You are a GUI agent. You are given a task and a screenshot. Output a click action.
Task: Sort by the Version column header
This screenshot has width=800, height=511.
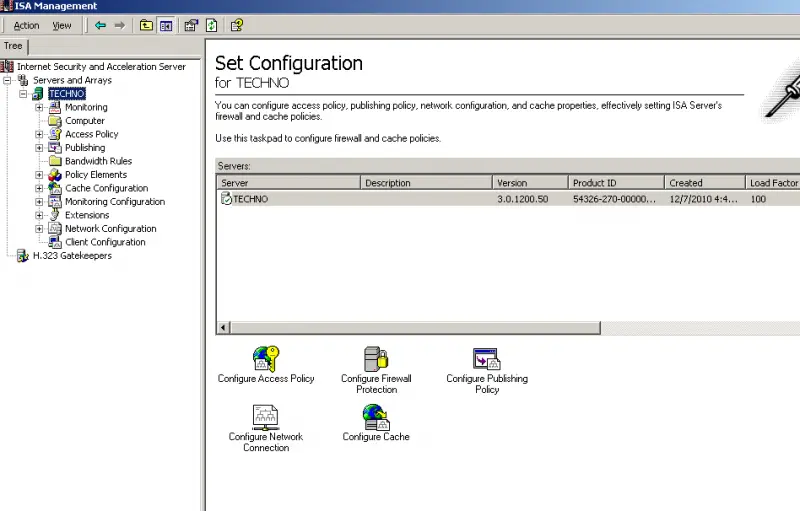(x=530, y=183)
